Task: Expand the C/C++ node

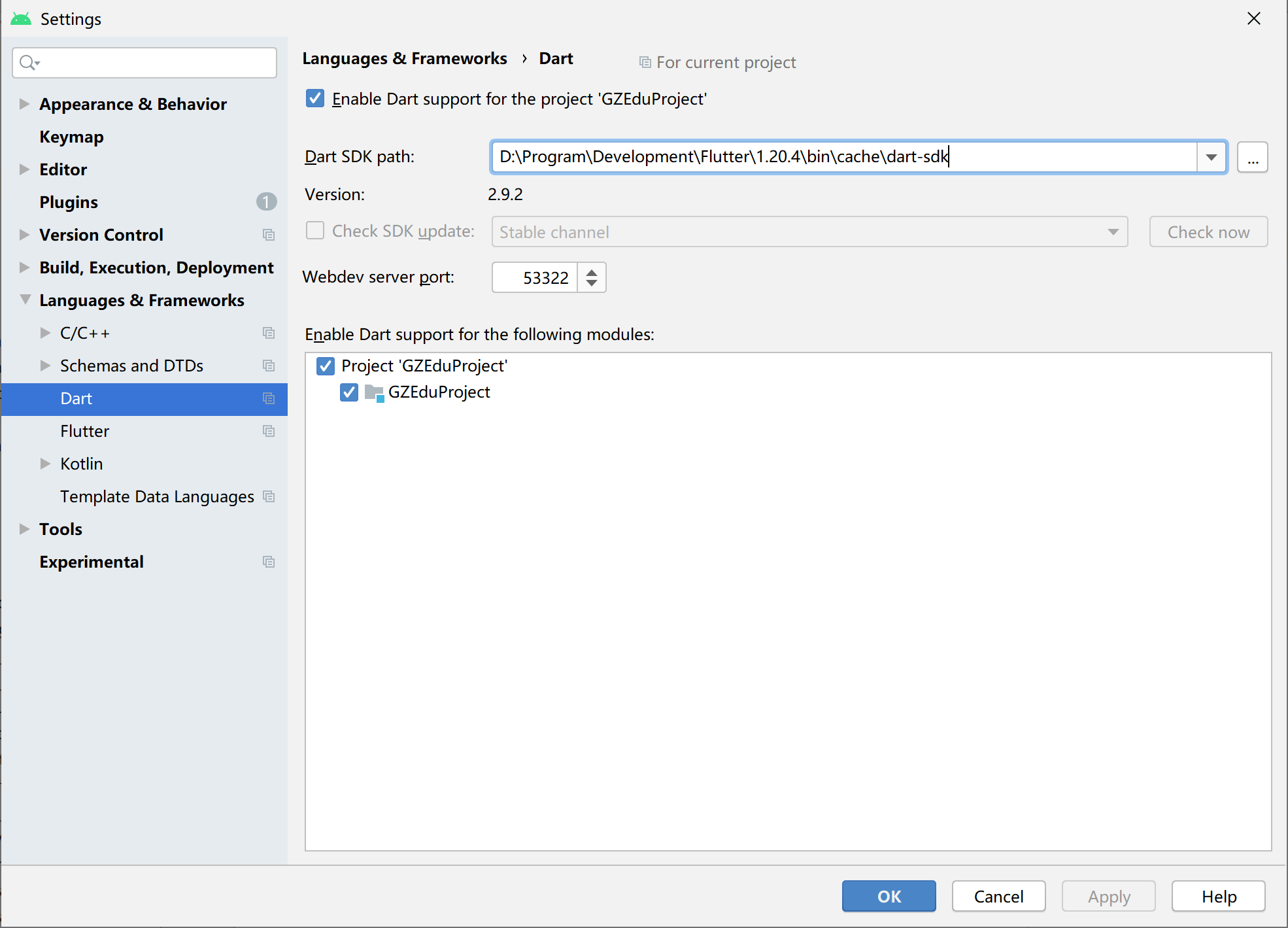Action: click(x=45, y=333)
